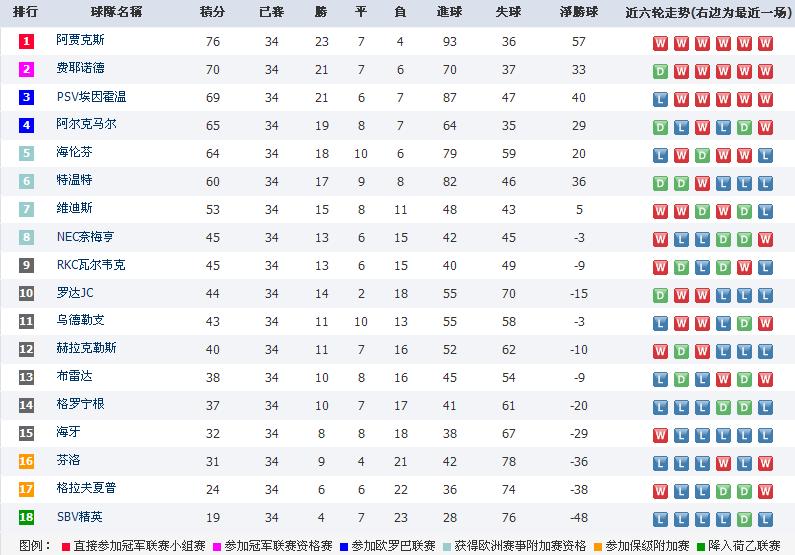This screenshot has height=555, width=795.
Task: Open team link PSV埃因霍温
Action: pos(91,96)
